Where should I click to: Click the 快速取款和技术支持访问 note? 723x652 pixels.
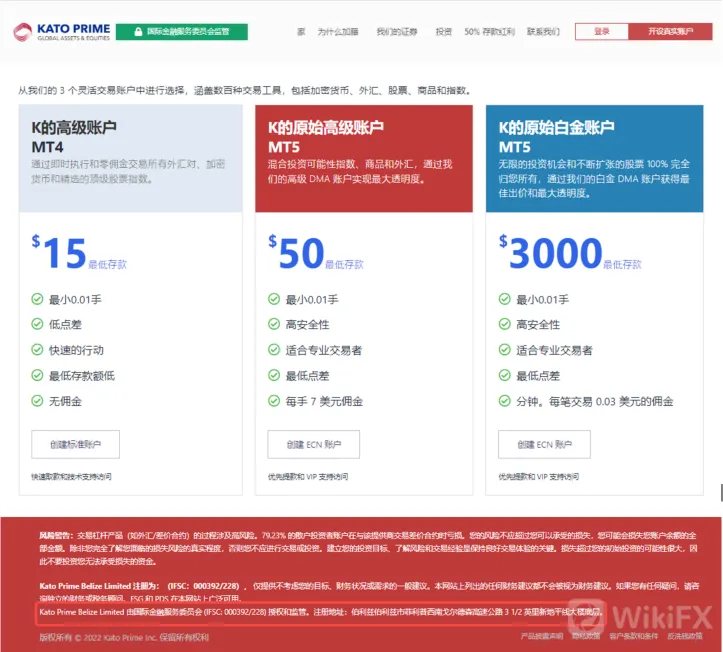[x=71, y=477]
